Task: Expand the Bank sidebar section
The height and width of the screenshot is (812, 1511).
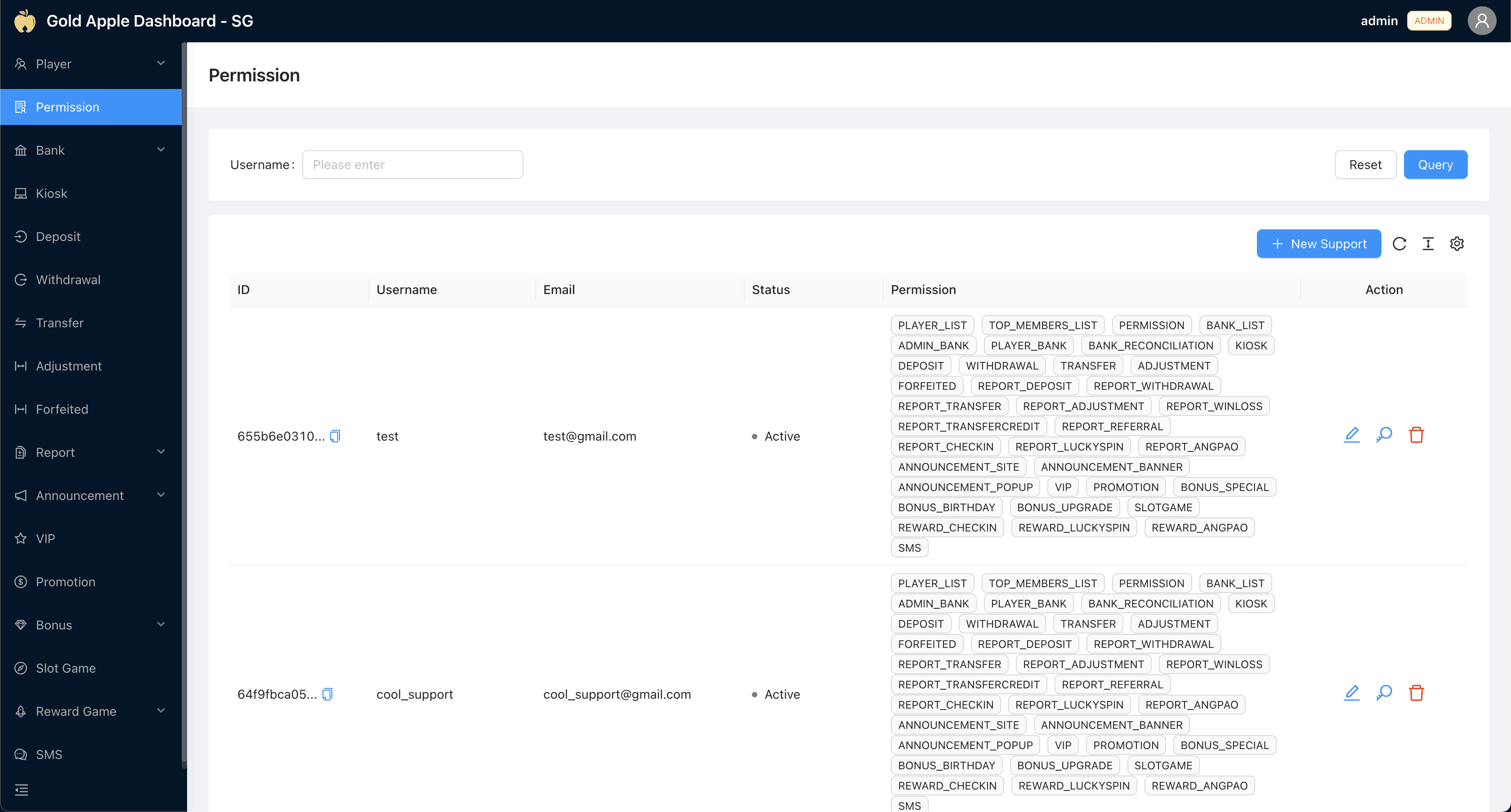Action: [91, 150]
